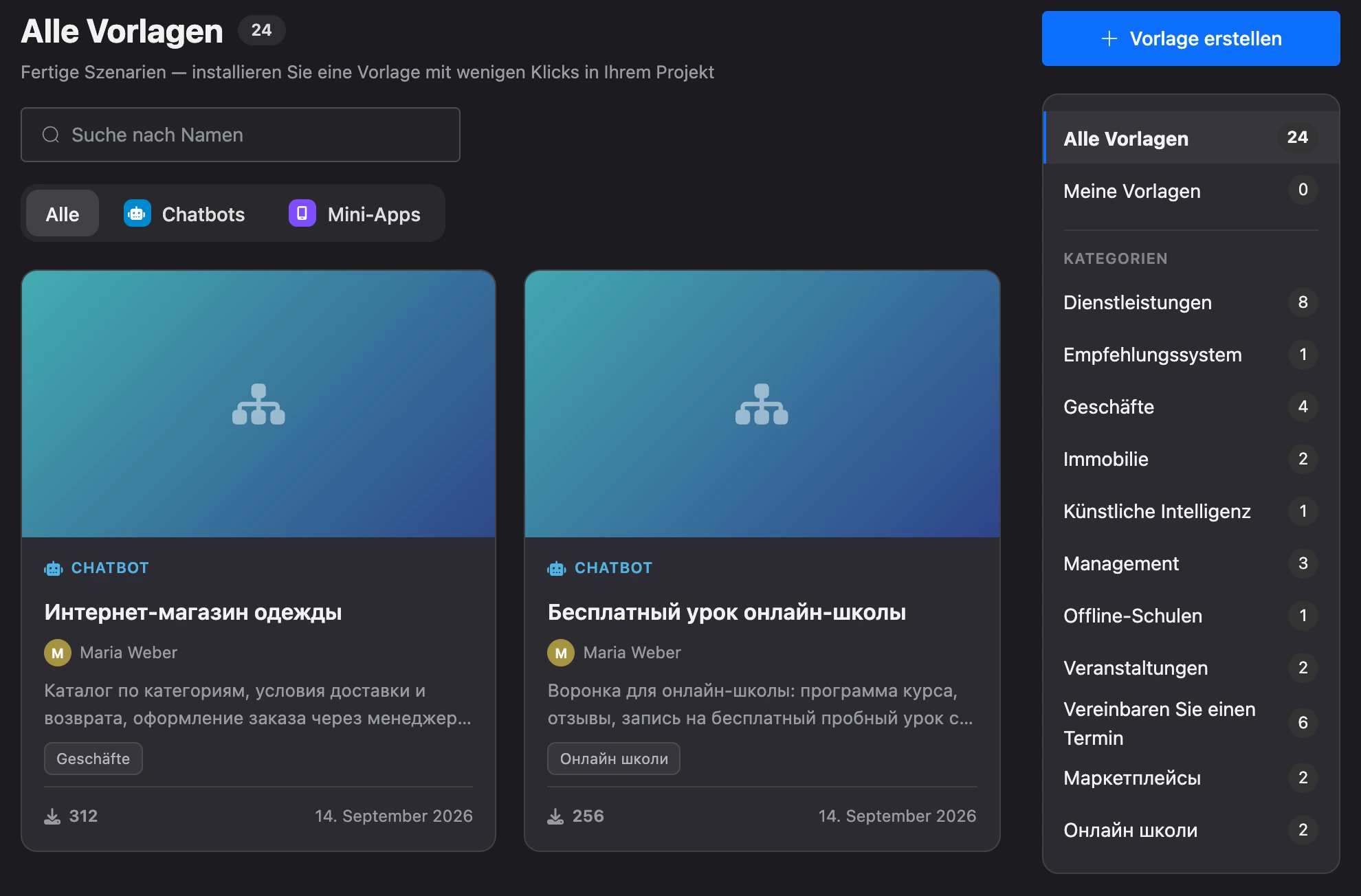The image size is (1361, 896).
Task: Click the search magnifier icon
Action: tap(51, 135)
